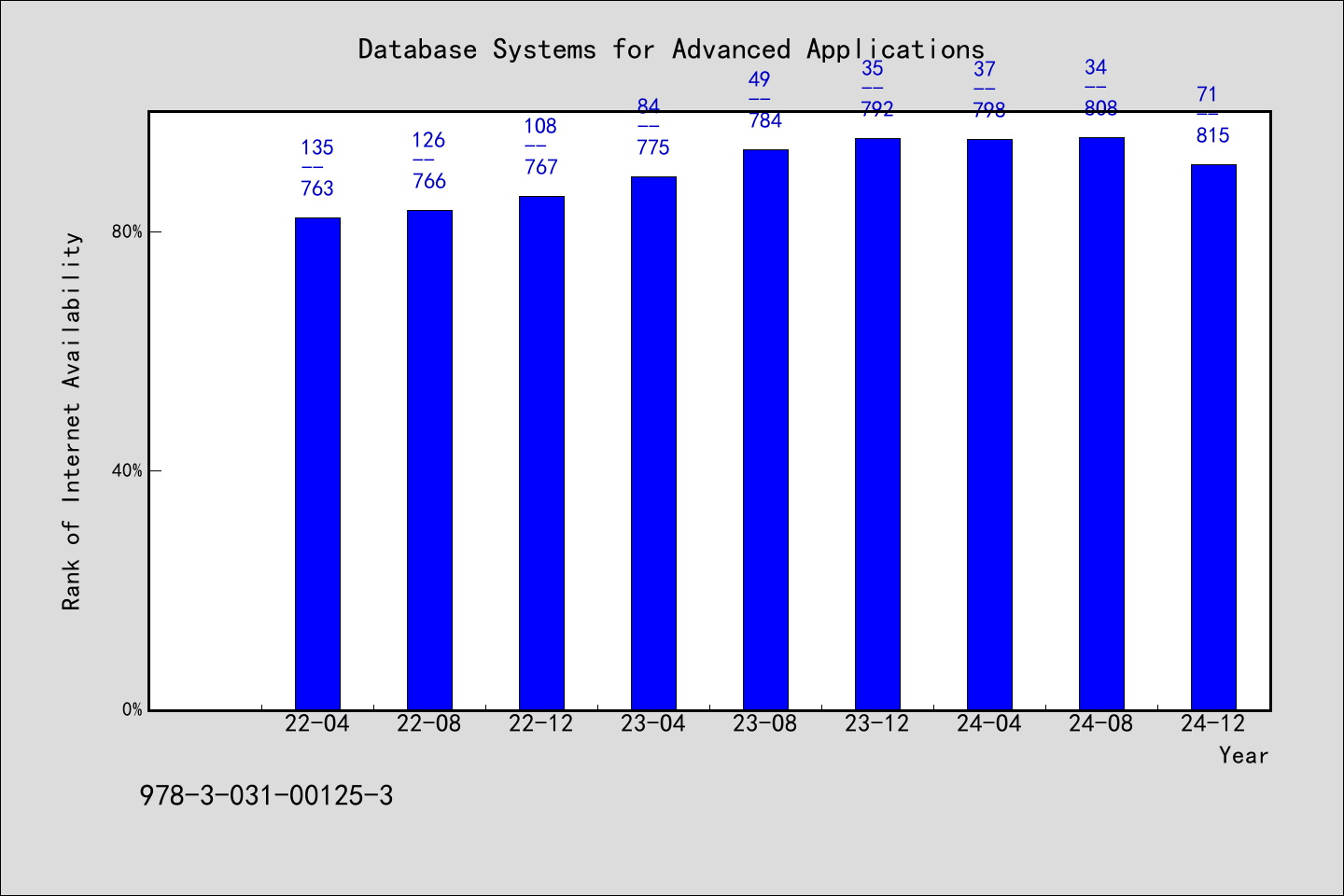This screenshot has height=896, width=1344.
Task: Select the blue bar for 24-08
Action: (1101, 423)
